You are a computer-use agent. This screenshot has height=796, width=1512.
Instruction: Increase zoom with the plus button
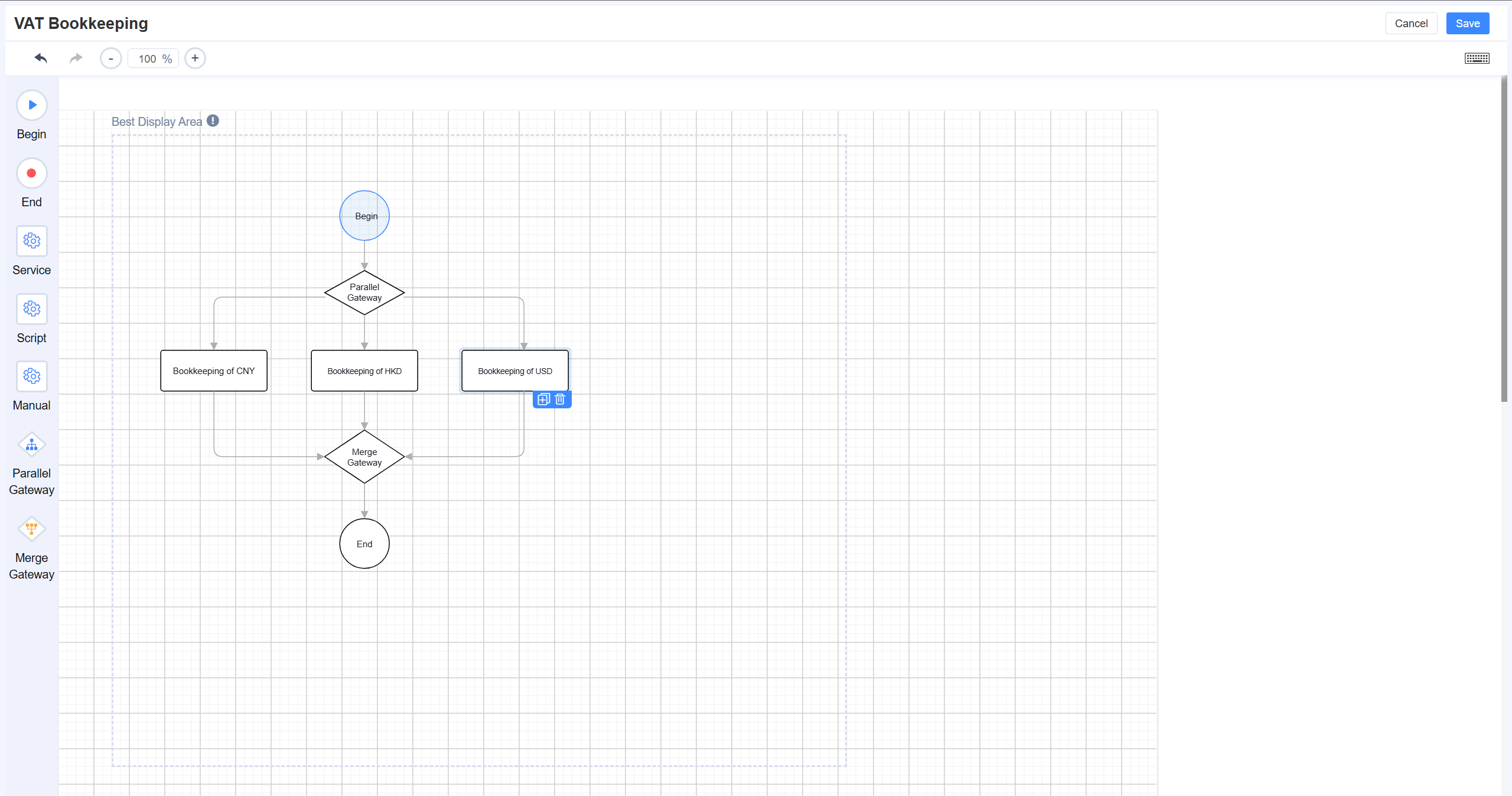pyautogui.click(x=195, y=59)
